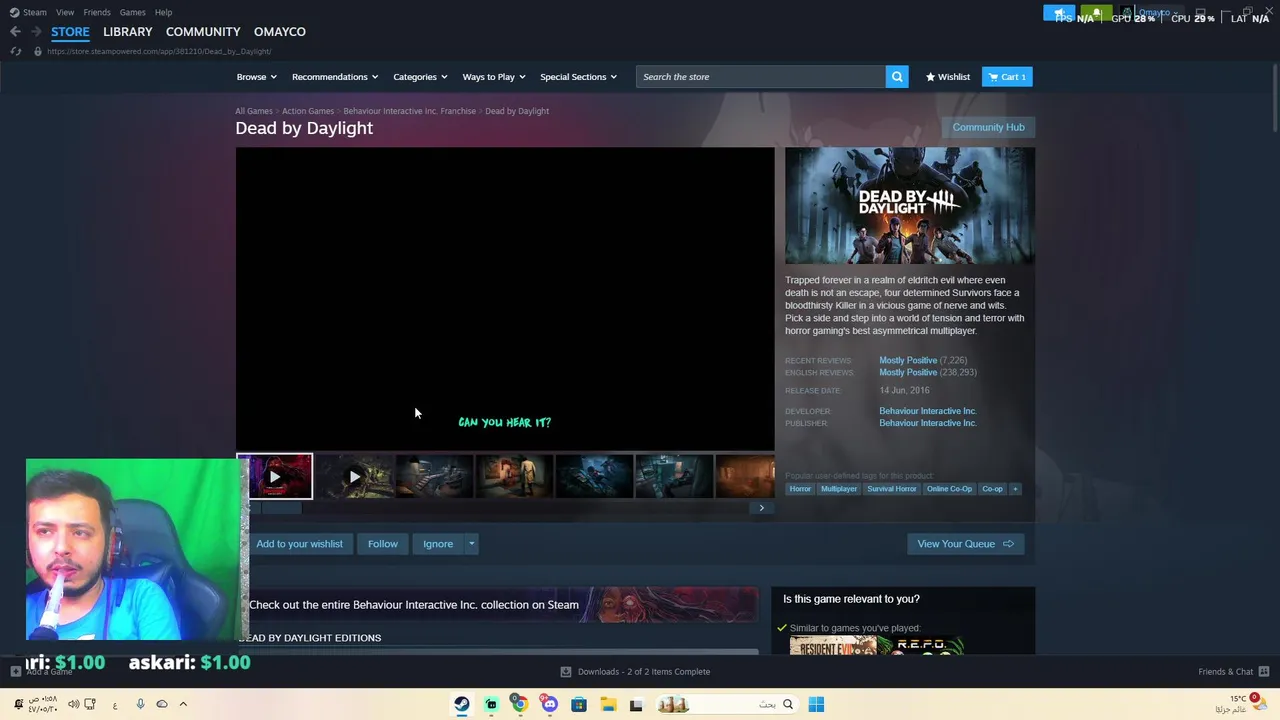Expand the Categories dropdown
The height and width of the screenshot is (720, 1280).
(420, 77)
